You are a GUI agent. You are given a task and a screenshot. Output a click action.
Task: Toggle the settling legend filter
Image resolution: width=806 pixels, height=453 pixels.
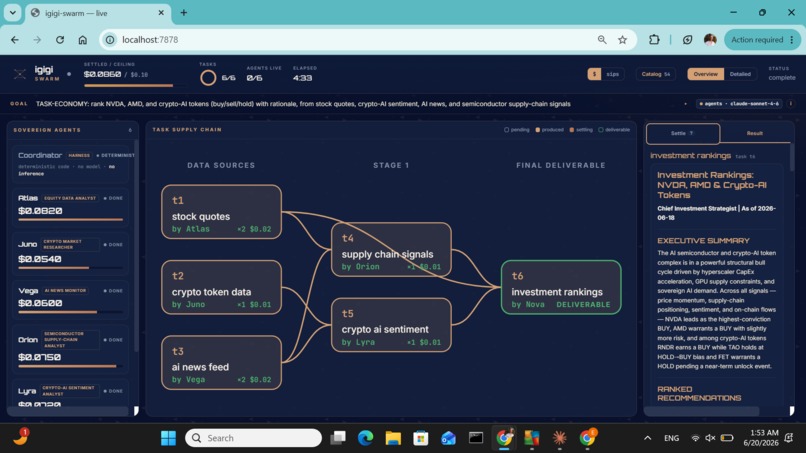(581, 130)
